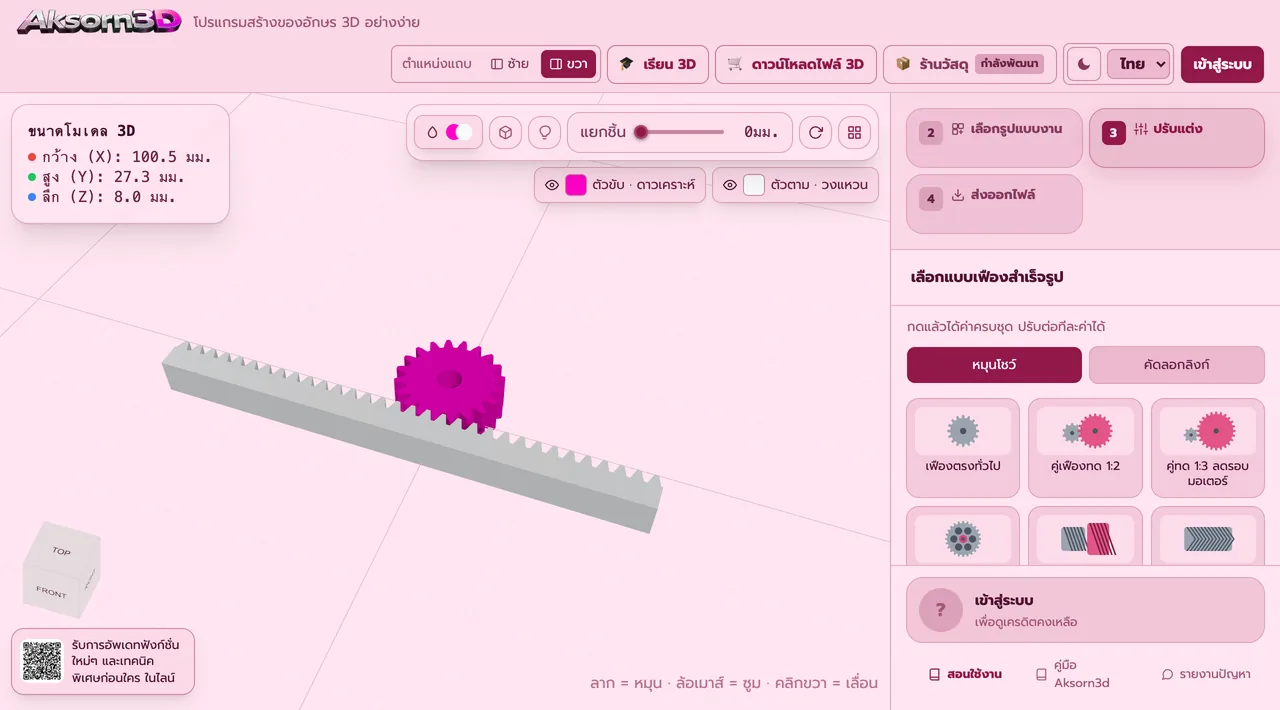Click the sliders icon on step 3 tab

[x=1141, y=129]
